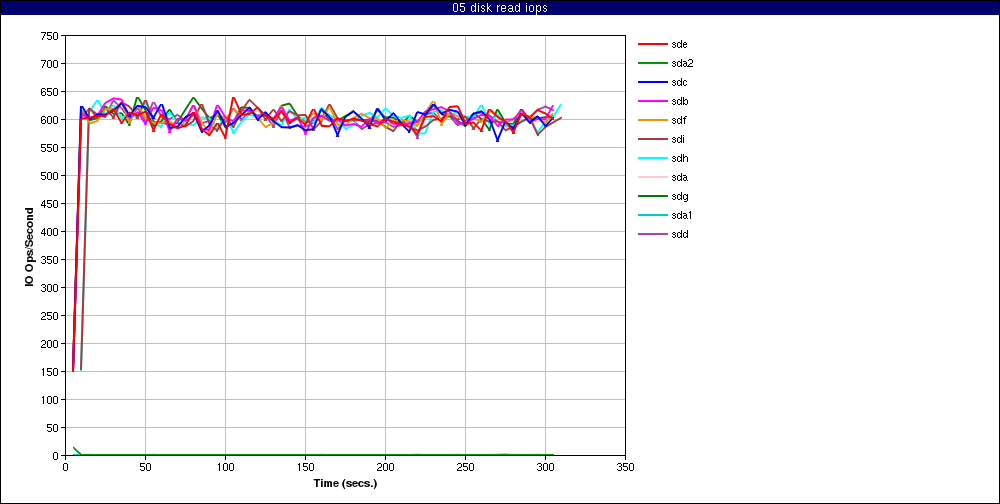Click the 700 tick on the y-axis
The image size is (1000, 504).
(x=51, y=64)
